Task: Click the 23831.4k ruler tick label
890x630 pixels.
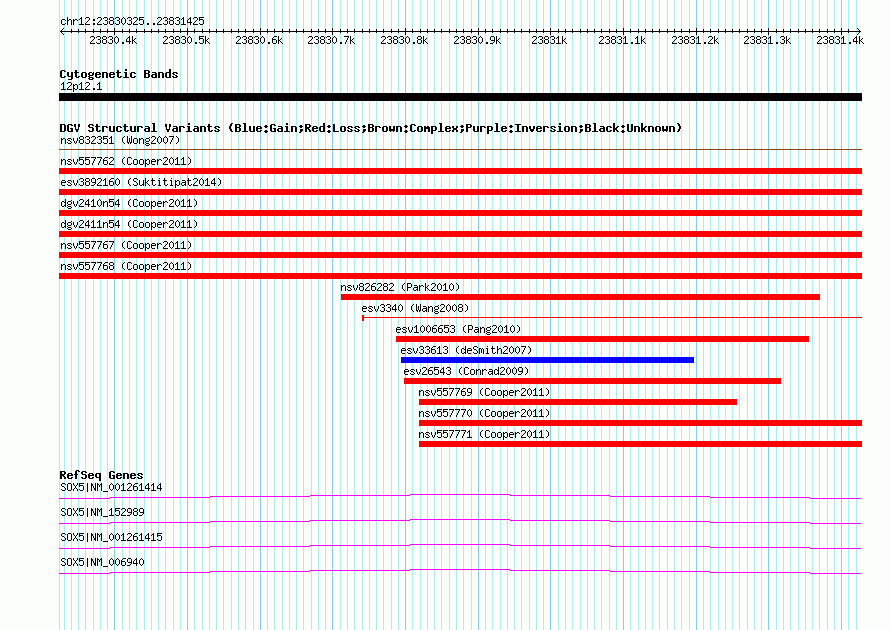Action: pyautogui.click(x=840, y=40)
